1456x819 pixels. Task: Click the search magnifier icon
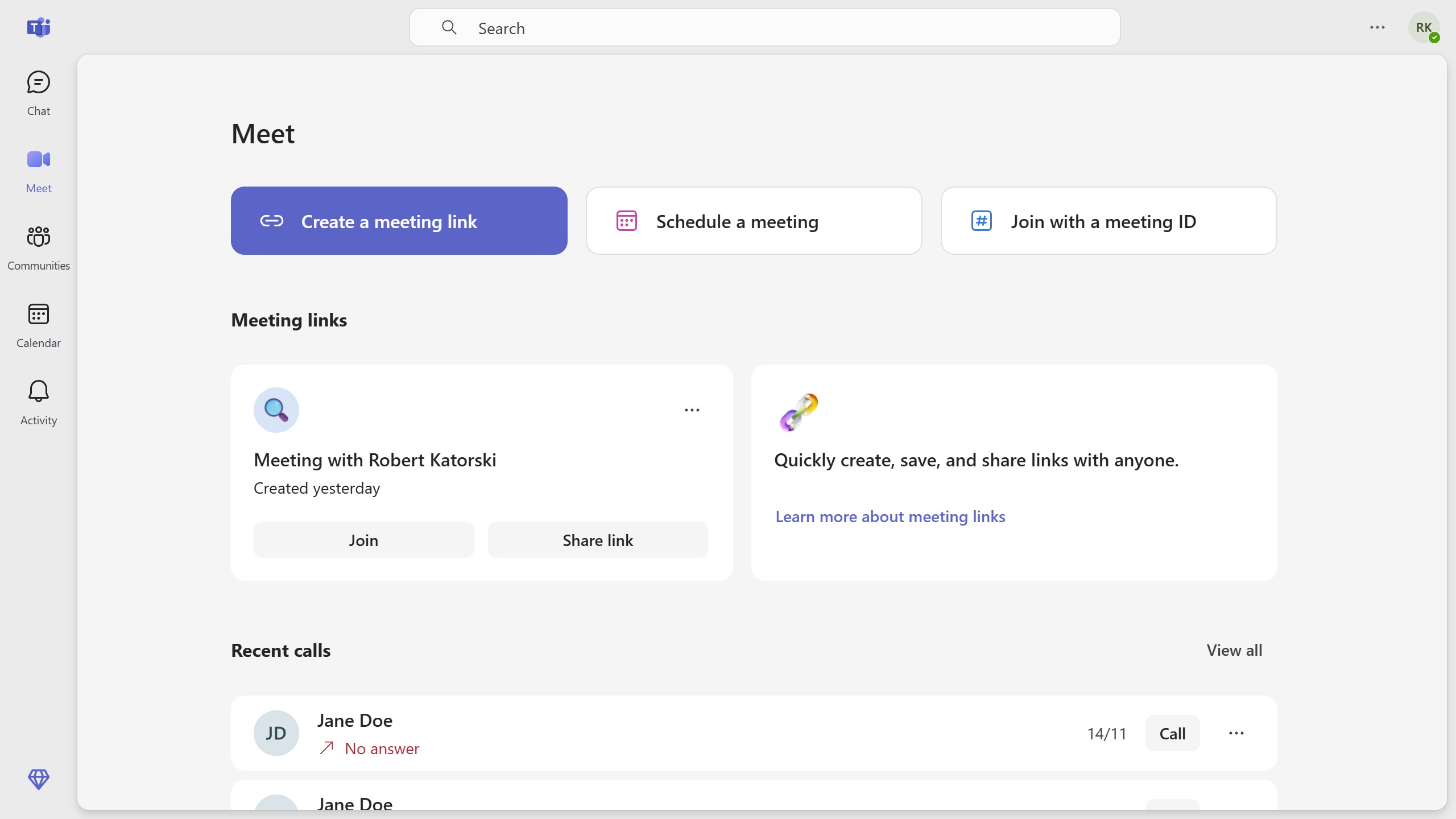449,27
